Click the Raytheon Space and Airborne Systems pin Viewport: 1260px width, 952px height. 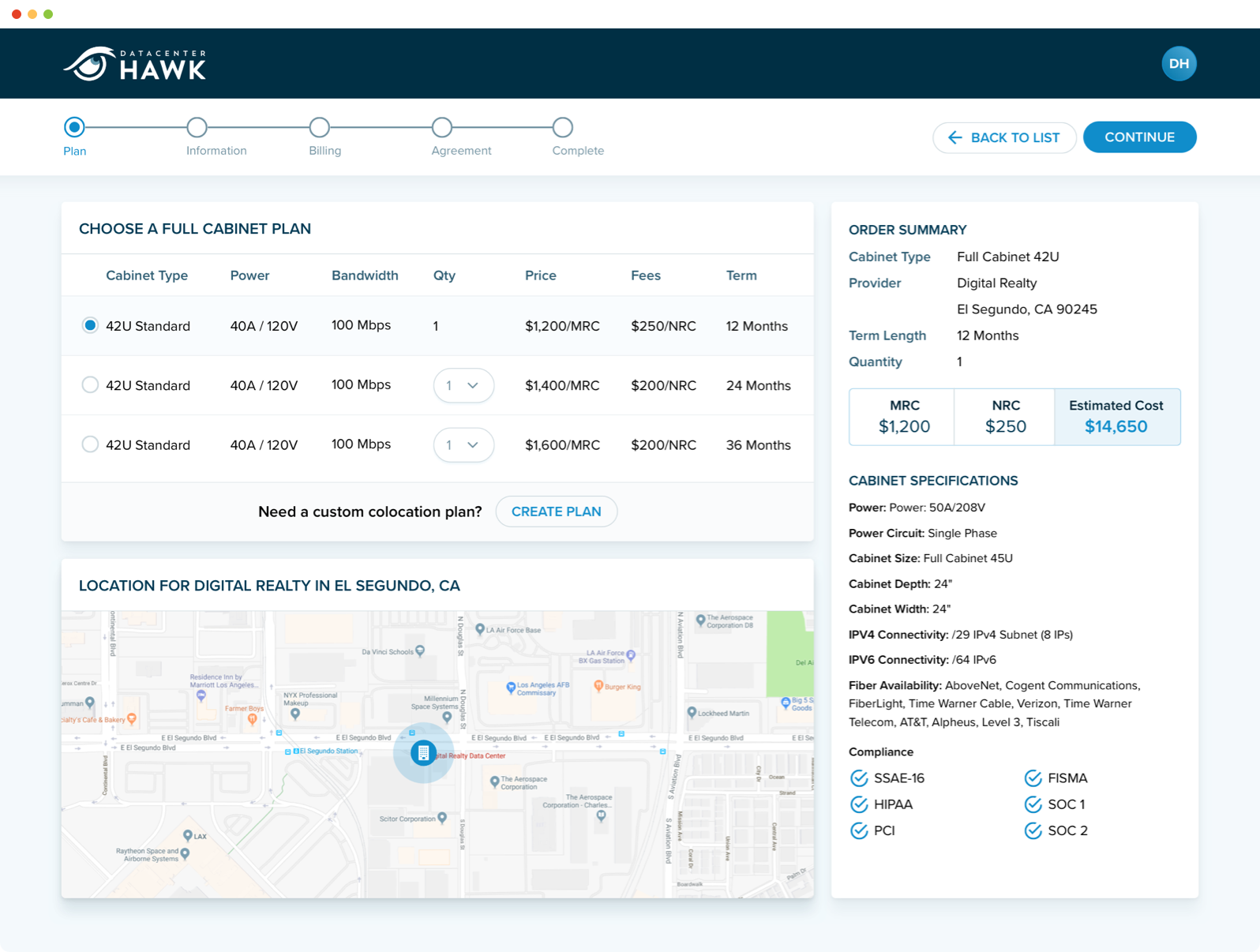click(185, 853)
